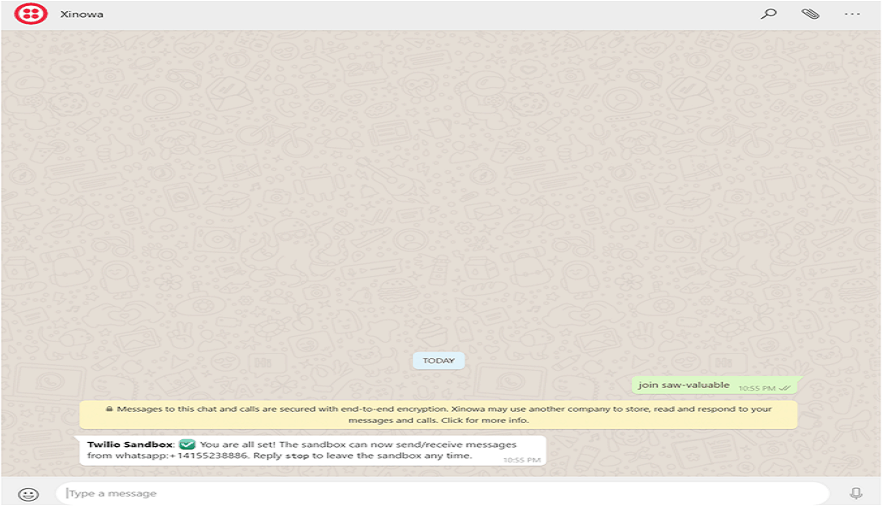Click the Twilio red logo avatar
The height and width of the screenshot is (506, 882).
pyautogui.click(x=31, y=14)
